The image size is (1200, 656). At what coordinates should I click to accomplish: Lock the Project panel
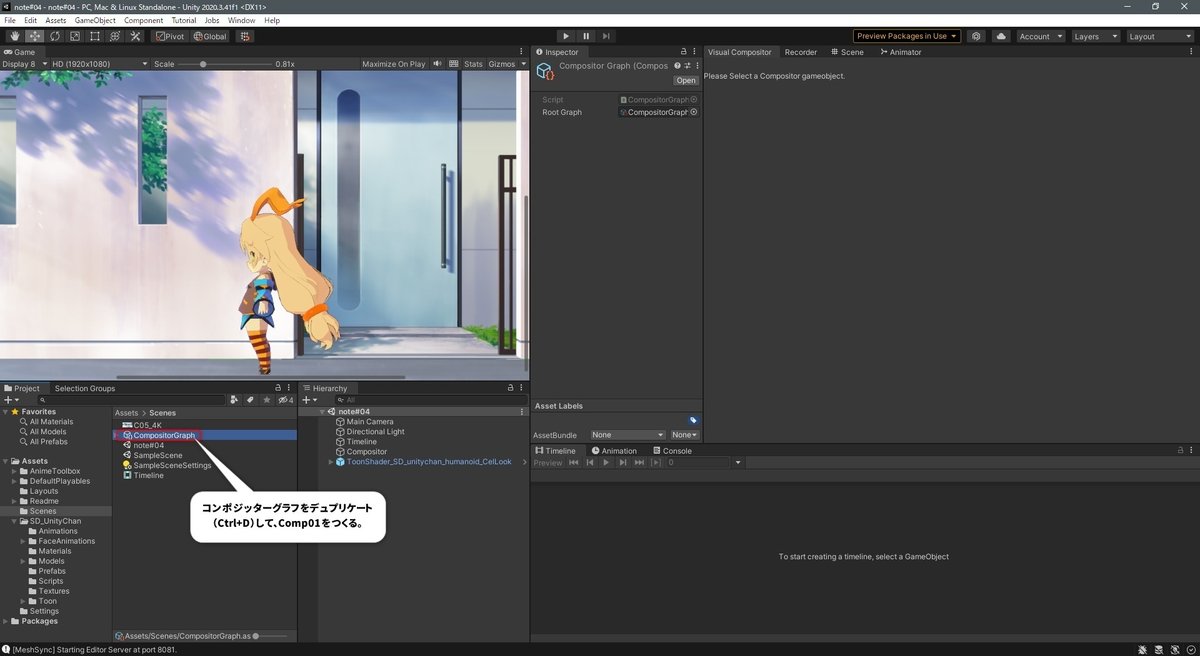(x=278, y=388)
